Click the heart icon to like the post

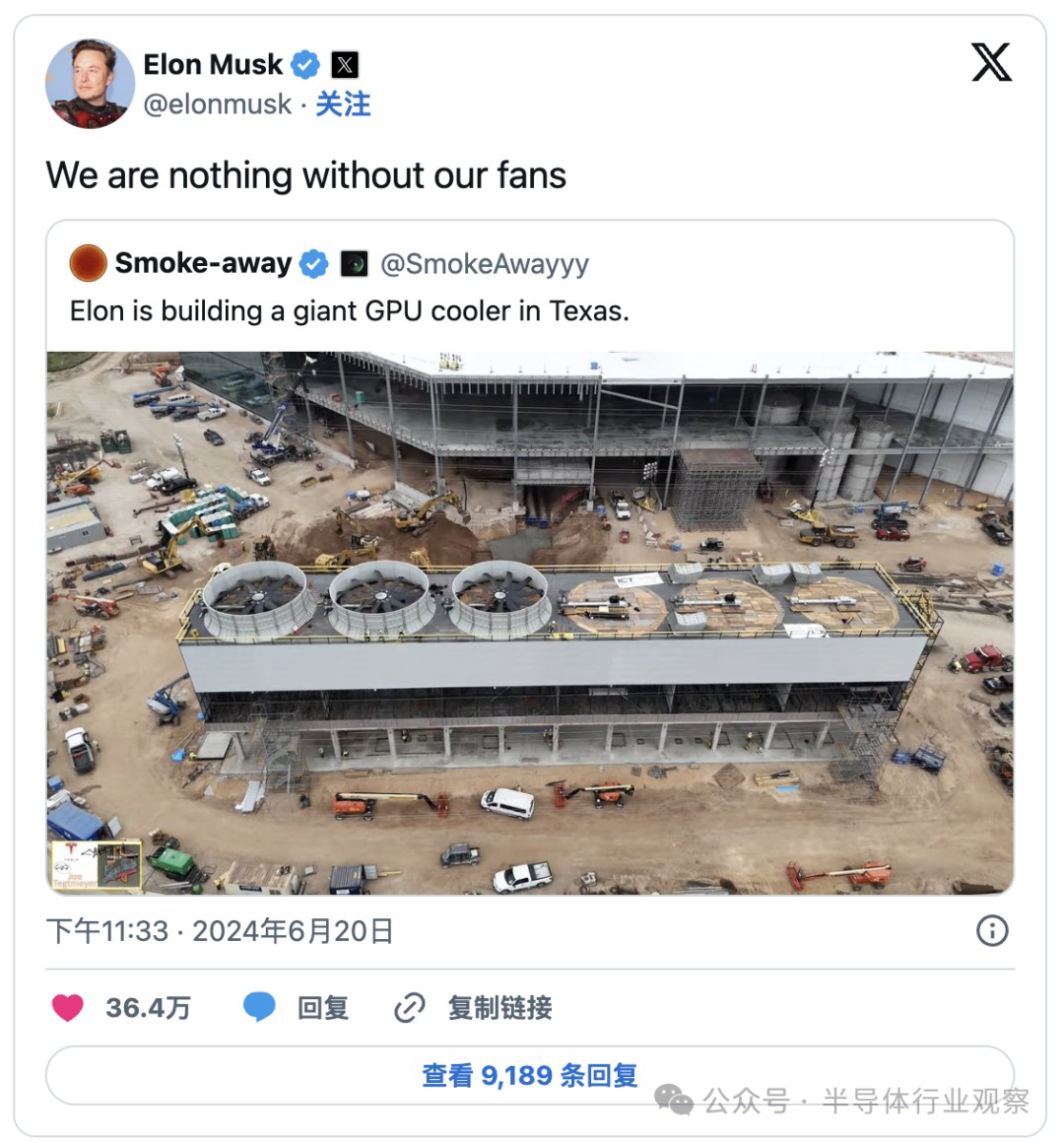point(67,1007)
